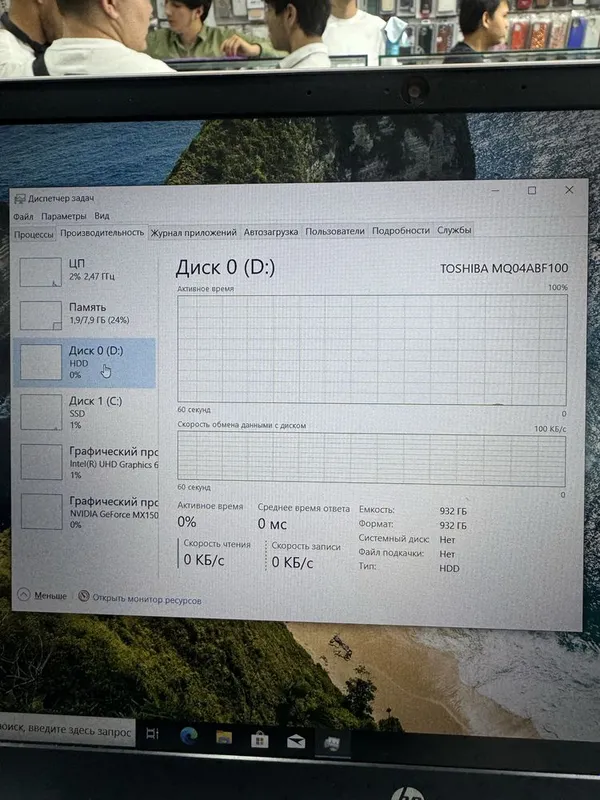This screenshot has width=600, height=800.
Task: Open the Пользователи tab
Action: click(x=335, y=231)
